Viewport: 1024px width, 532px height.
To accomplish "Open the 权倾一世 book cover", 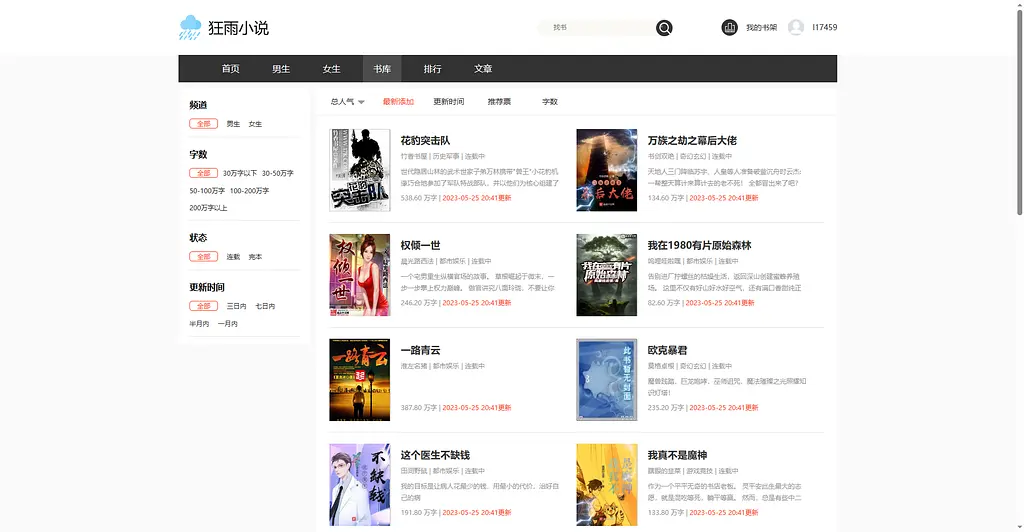I will [359, 275].
